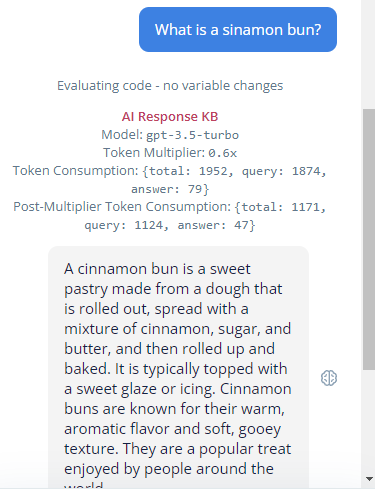Click the 'Token Consumption:' label
375x493 pixels.
coord(75,171)
